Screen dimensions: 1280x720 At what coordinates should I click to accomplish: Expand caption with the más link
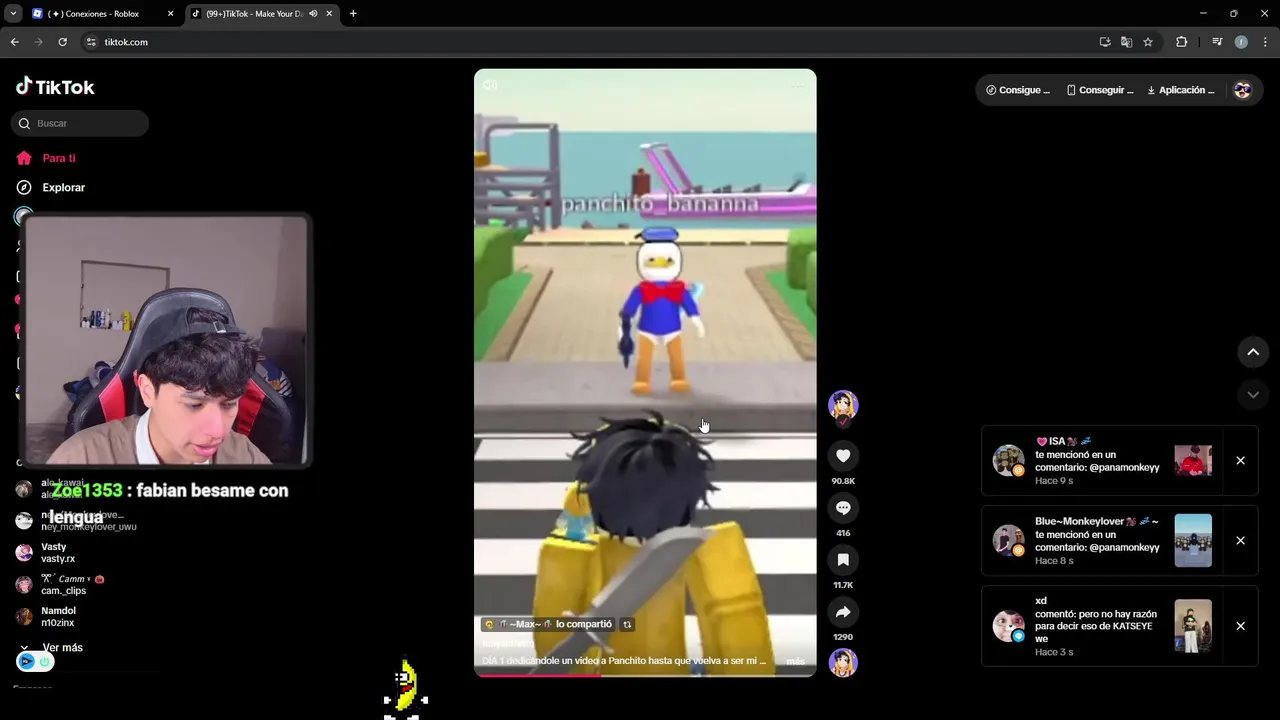coord(795,661)
